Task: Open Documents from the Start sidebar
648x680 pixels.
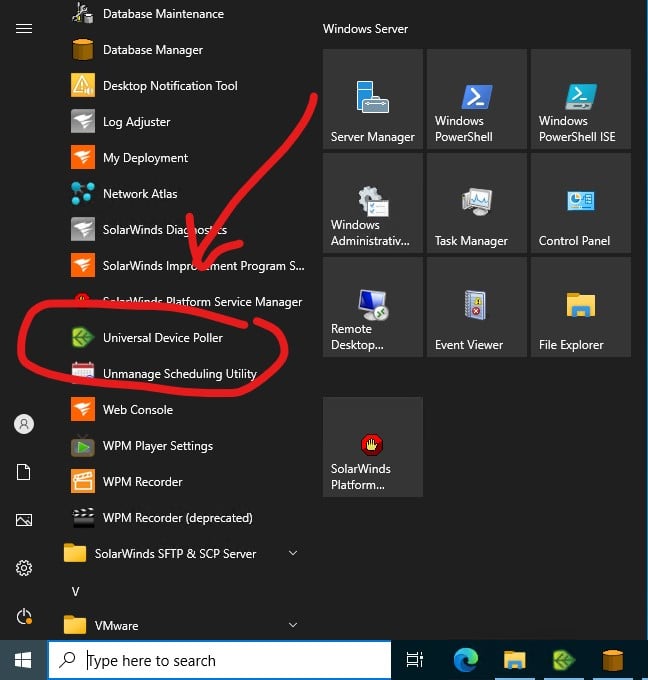Action: [24, 472]
